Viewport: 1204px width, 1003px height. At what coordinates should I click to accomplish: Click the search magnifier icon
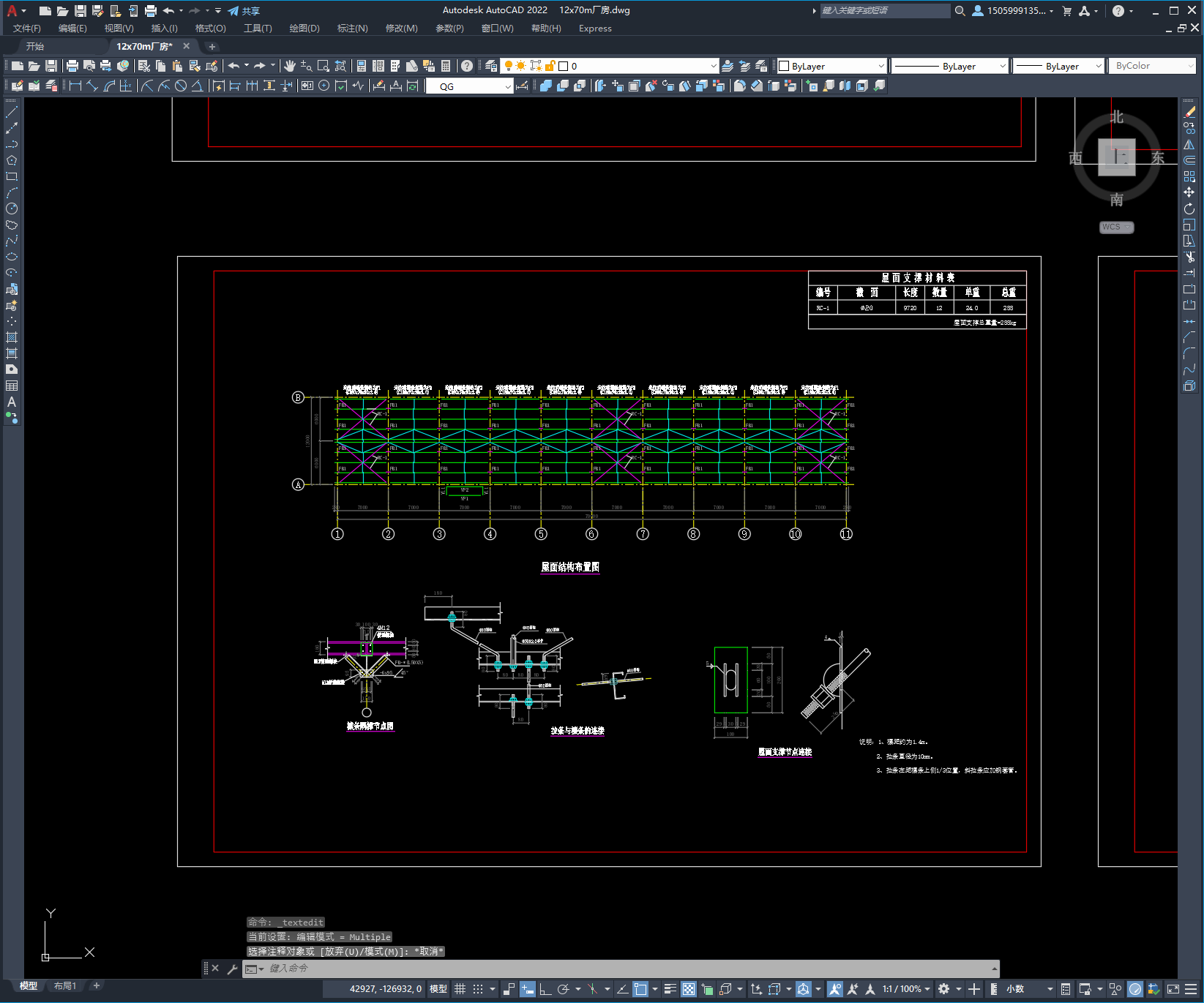point(960,11)
